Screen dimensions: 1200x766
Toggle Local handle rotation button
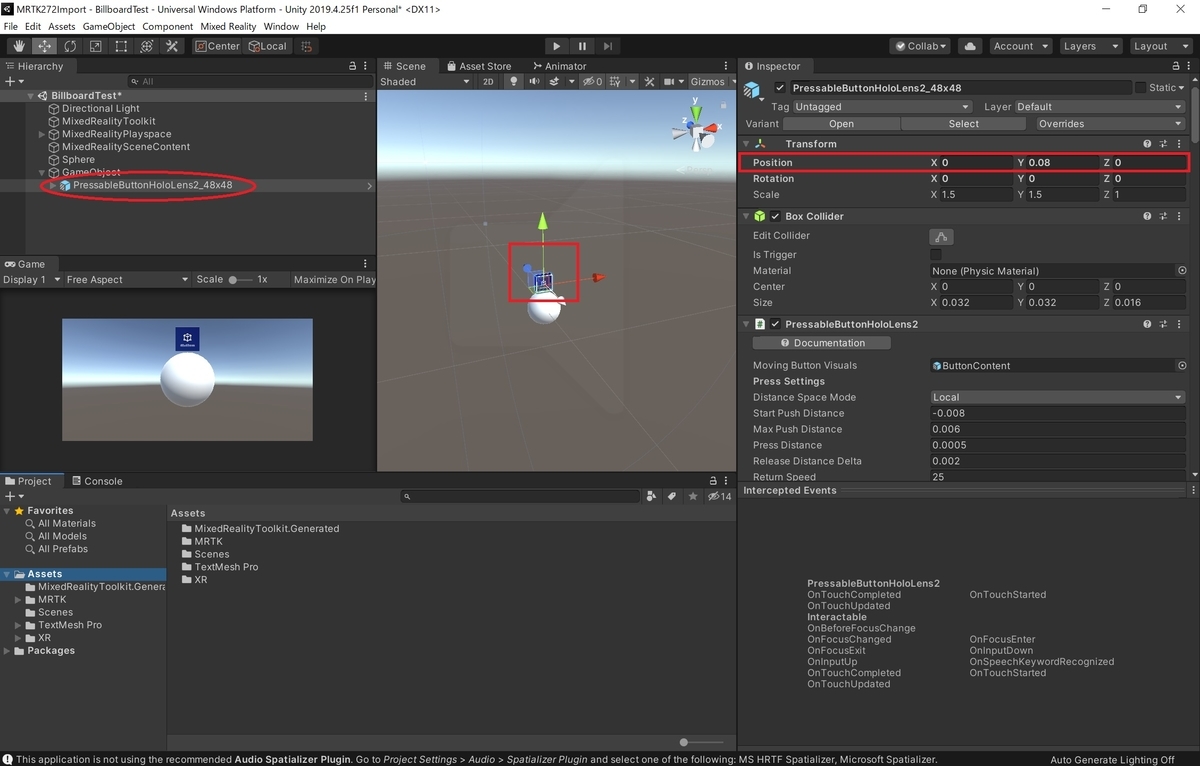click(268, 46)
